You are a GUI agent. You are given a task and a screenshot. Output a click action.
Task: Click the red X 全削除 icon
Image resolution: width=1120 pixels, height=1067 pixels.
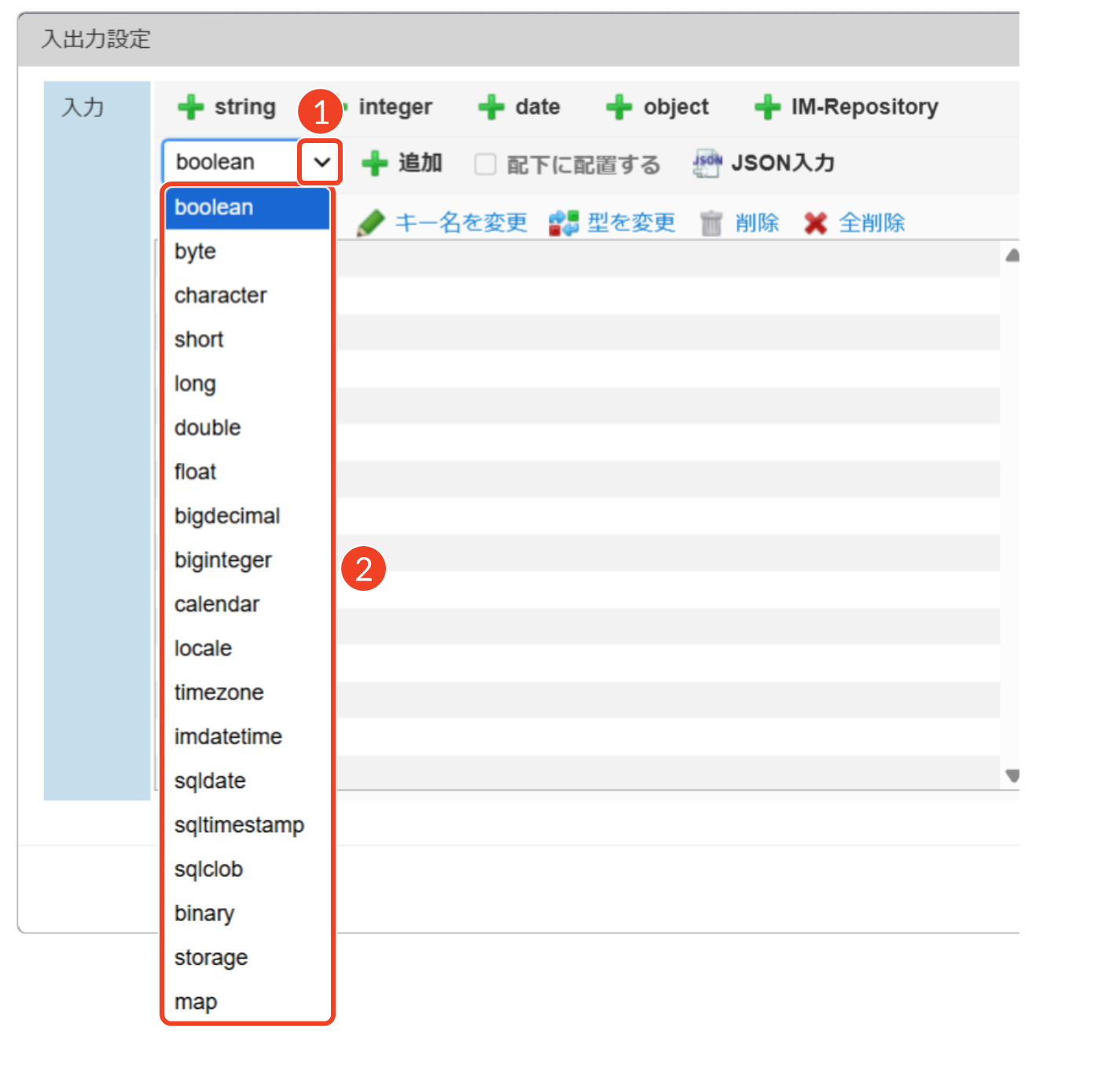click(816, 223)
